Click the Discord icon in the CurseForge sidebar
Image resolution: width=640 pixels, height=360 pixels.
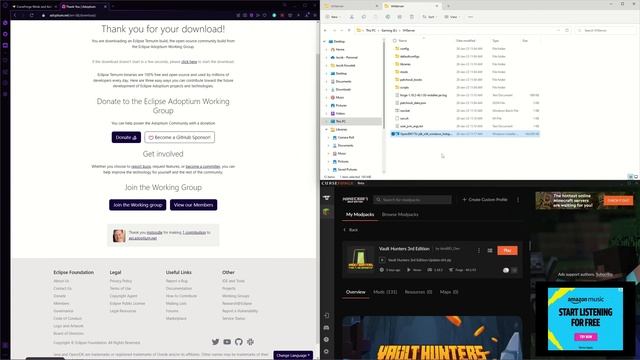[x=327, y=327]
